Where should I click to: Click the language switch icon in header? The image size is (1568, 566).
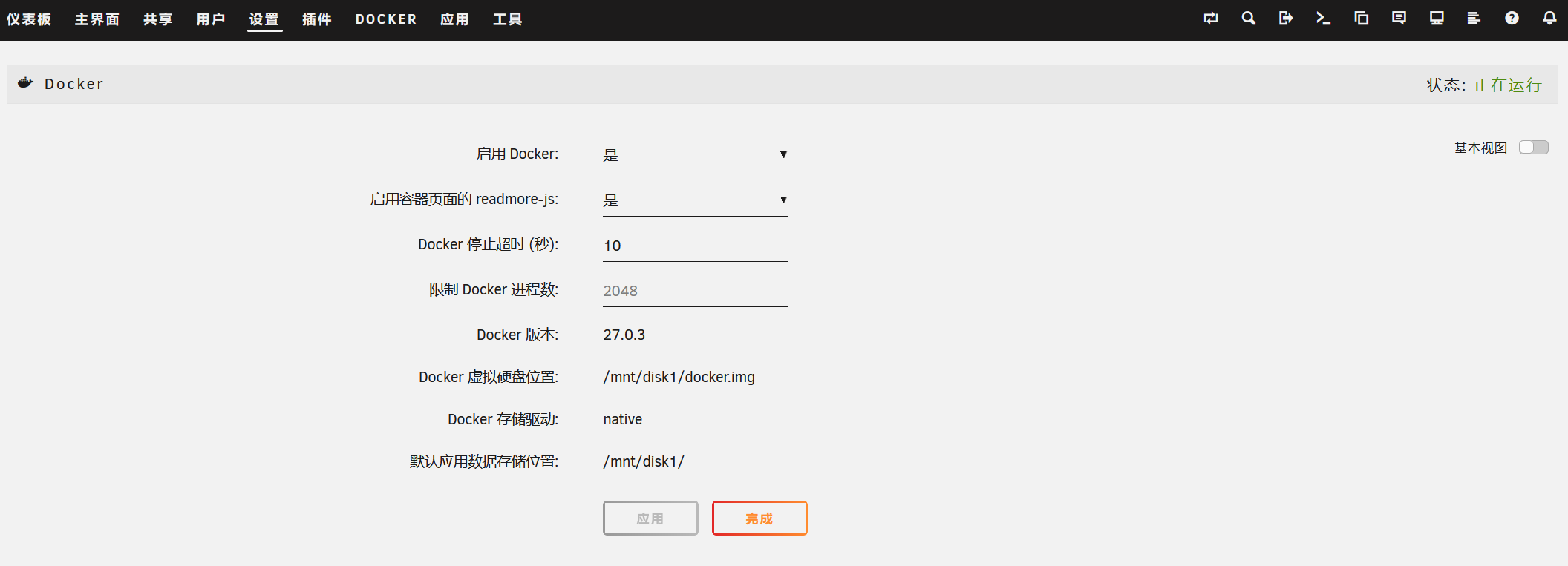(x=1211, y=19)
